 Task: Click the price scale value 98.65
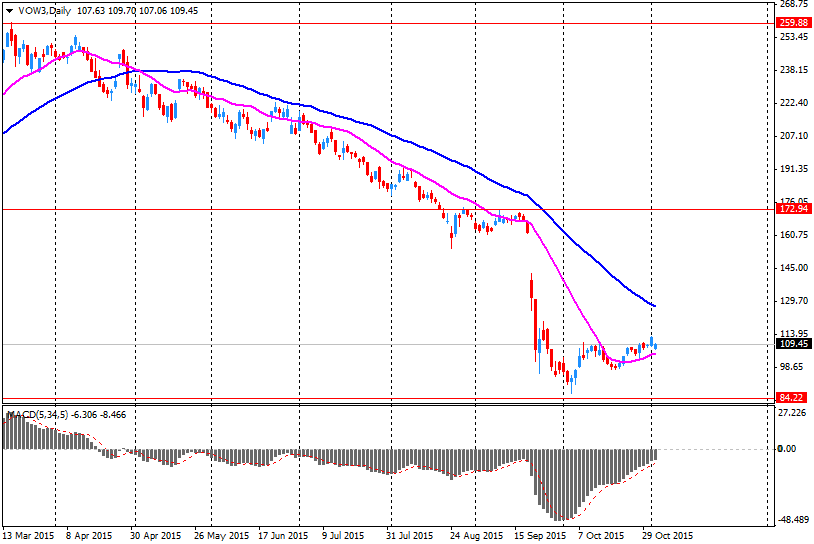pyautogui.click(x=792, y=366)
